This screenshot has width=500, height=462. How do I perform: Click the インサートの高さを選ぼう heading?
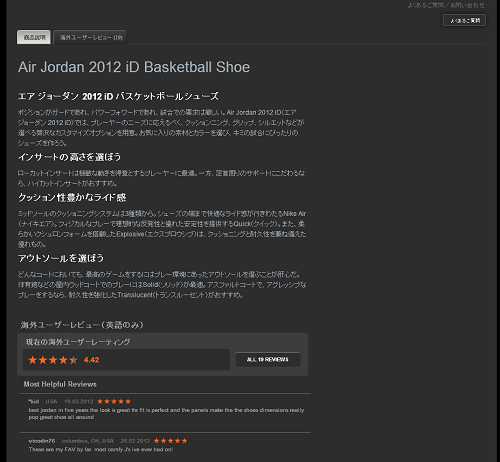[69, 157]
